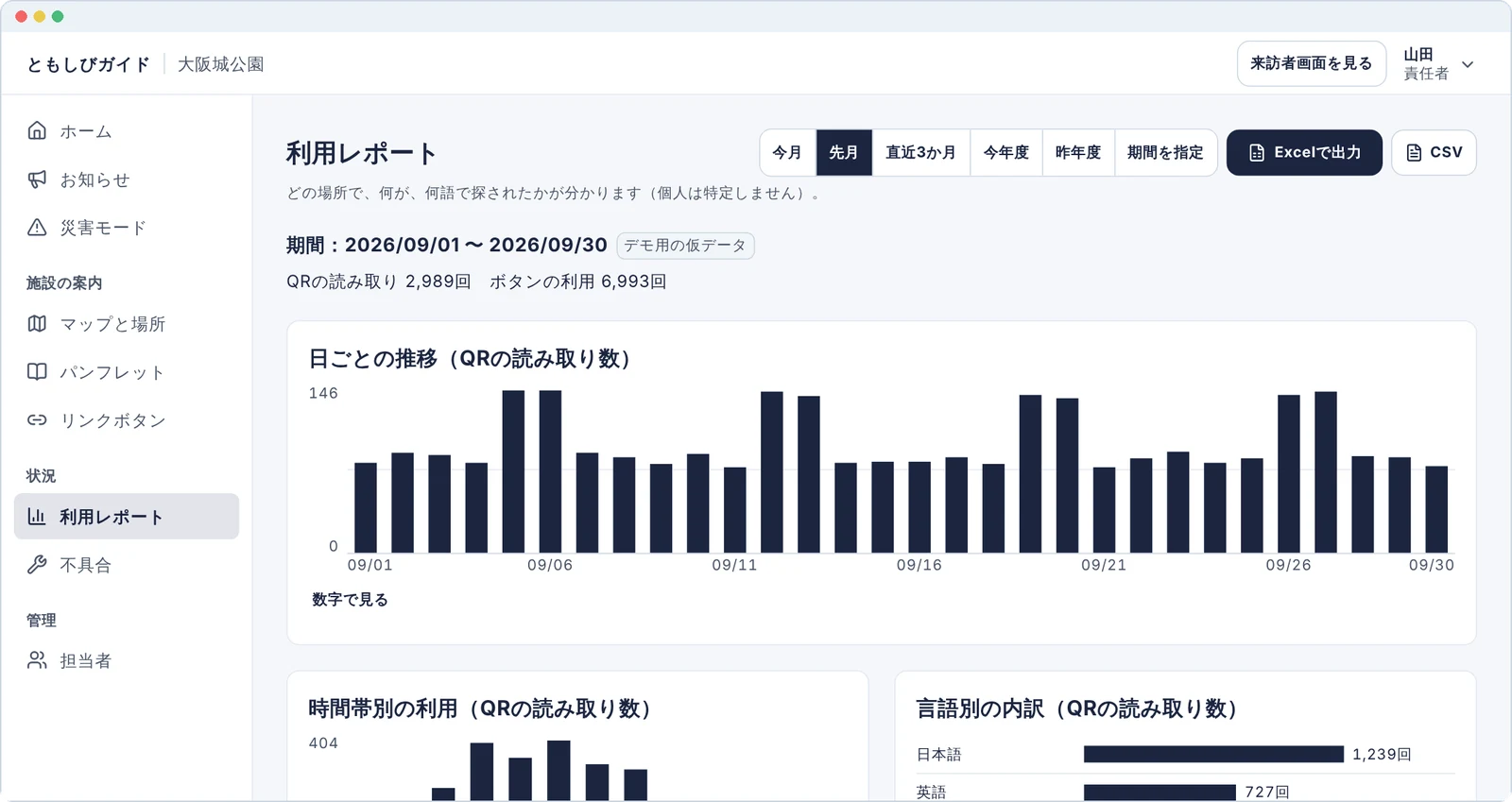Show the 昨年度 period report
1512x802 pixels.
click(1078, 153)
